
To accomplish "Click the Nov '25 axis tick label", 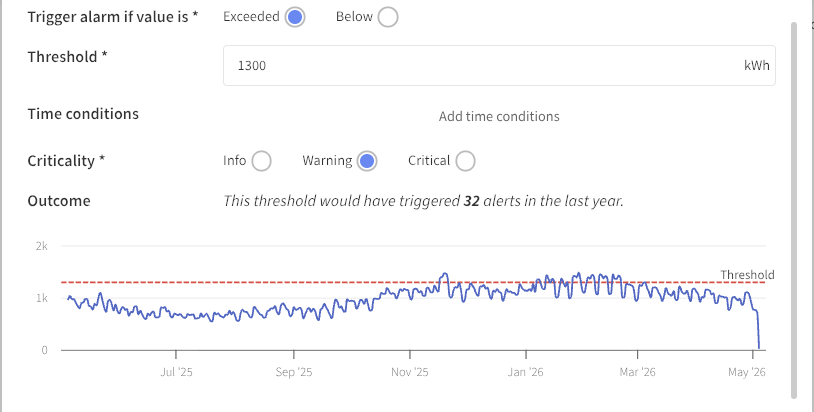I will pos(410,372).
